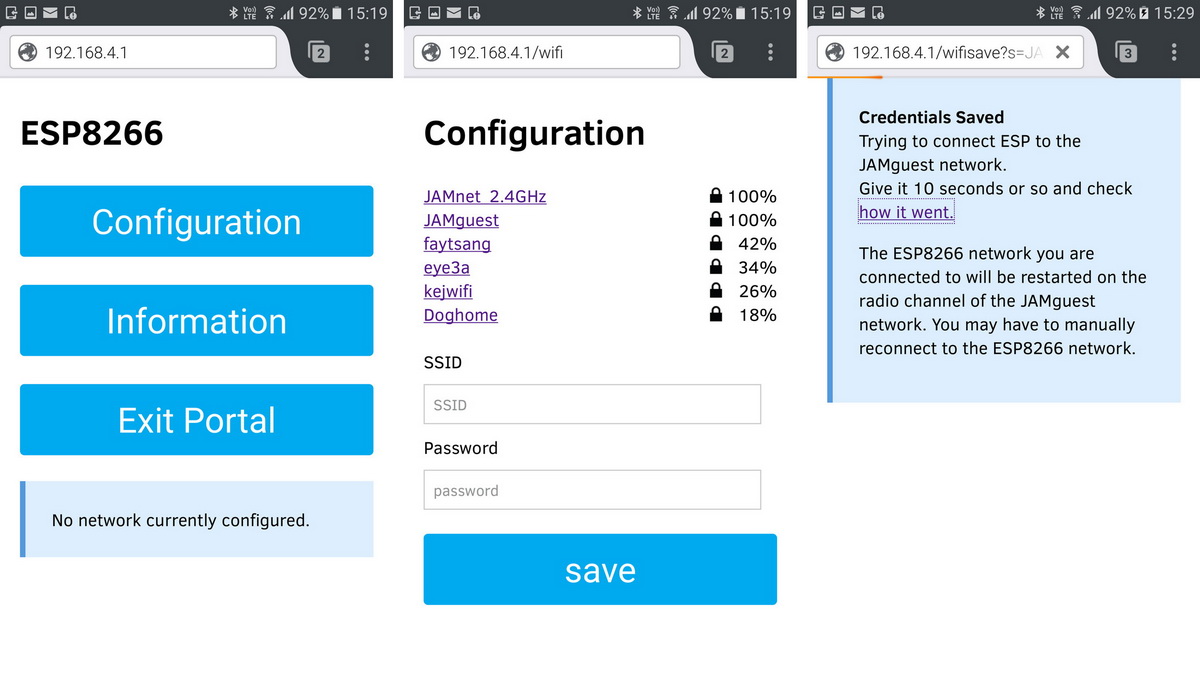Pick the eye3a network link
Screen dimensions: 1200x698
(x=446, y=267)
